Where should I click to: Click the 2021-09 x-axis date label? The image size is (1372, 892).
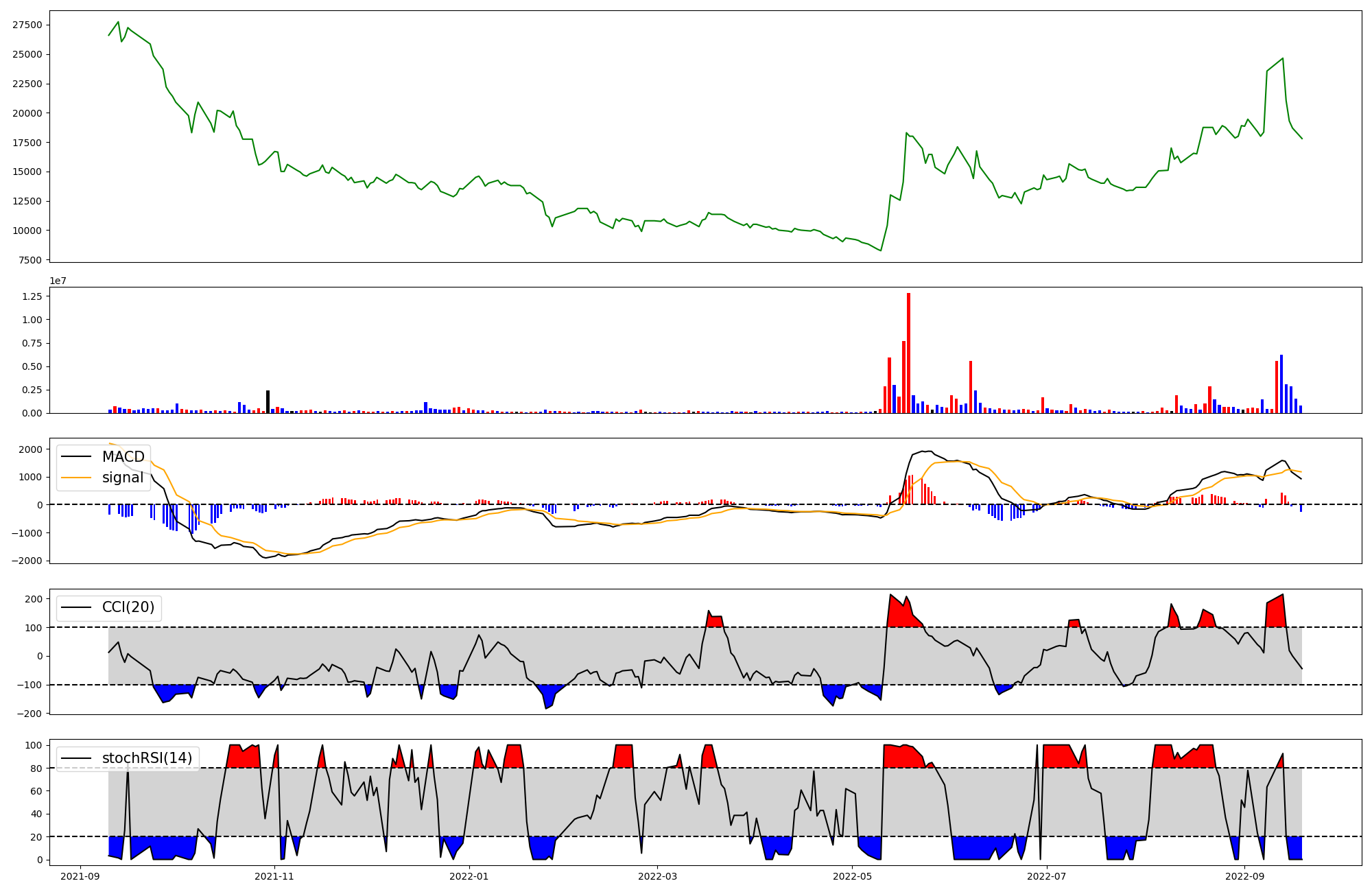81,876
